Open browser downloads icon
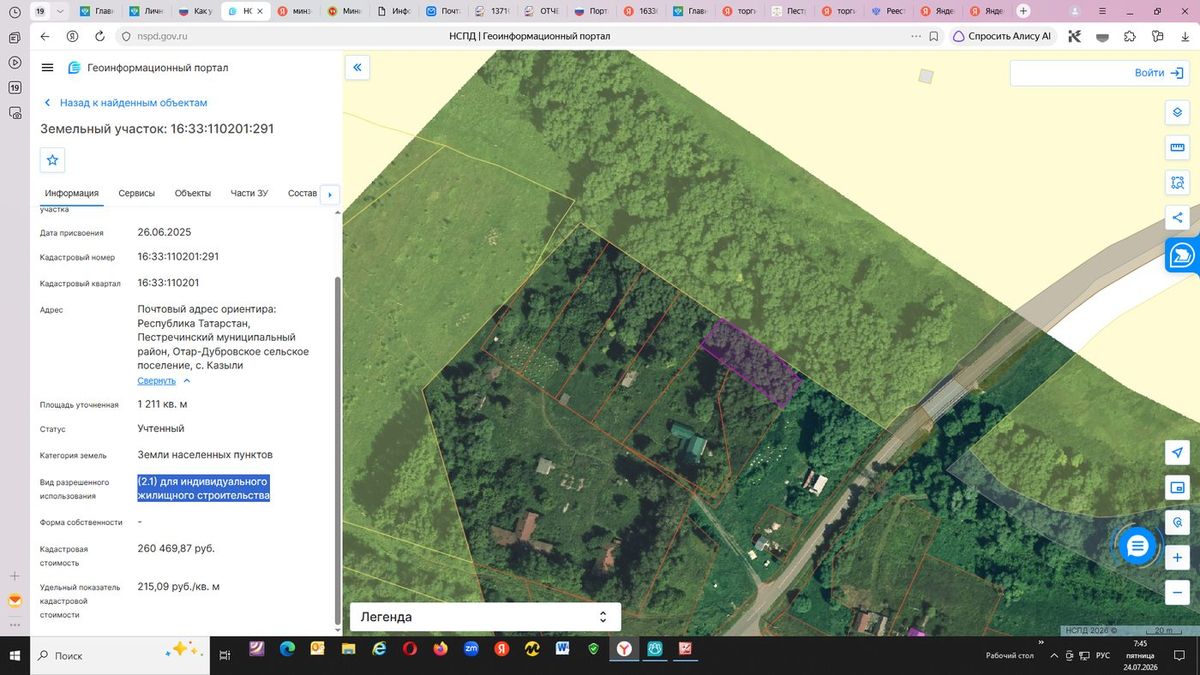1200x675 pixels. (1186, 36)
